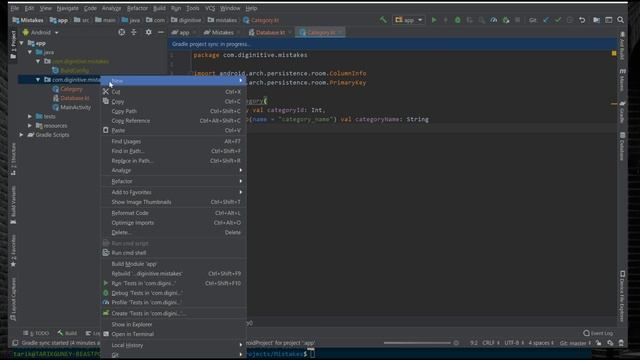
Task: Run the app with green play button
Action: pyautogui.click(x=434, y=20)
